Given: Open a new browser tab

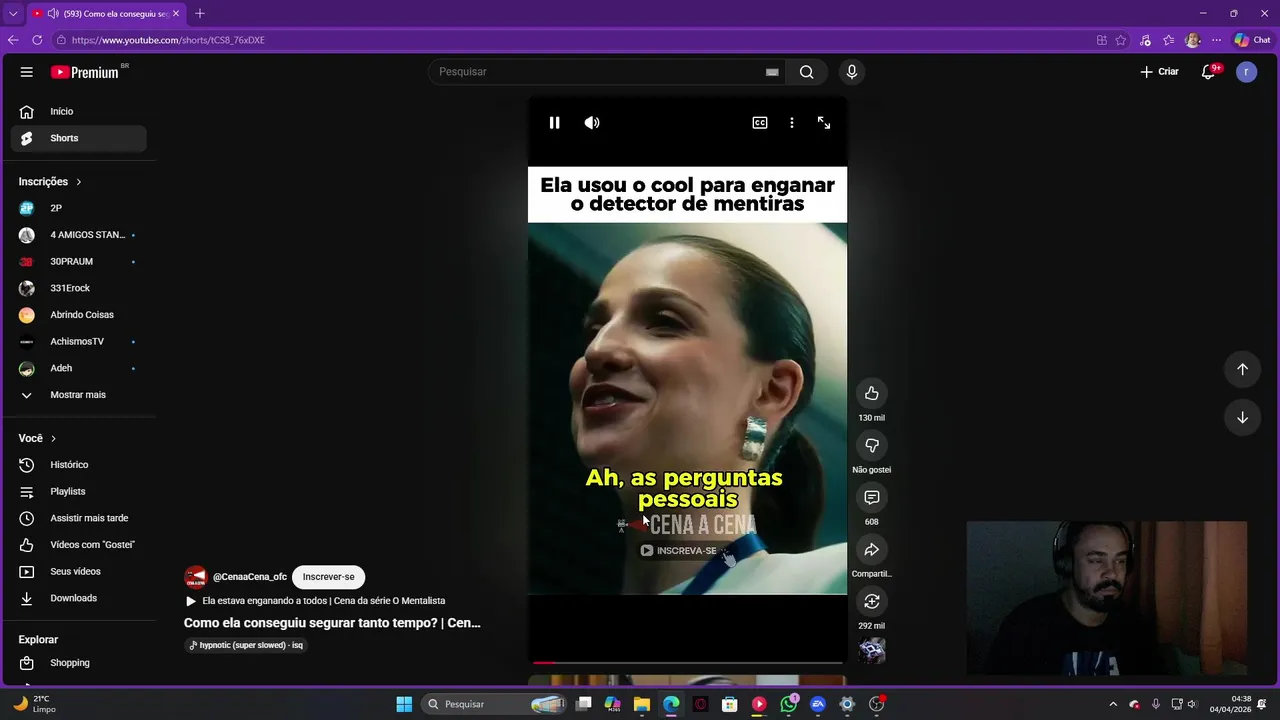Looking at the screenshot, I should point(200,13).
